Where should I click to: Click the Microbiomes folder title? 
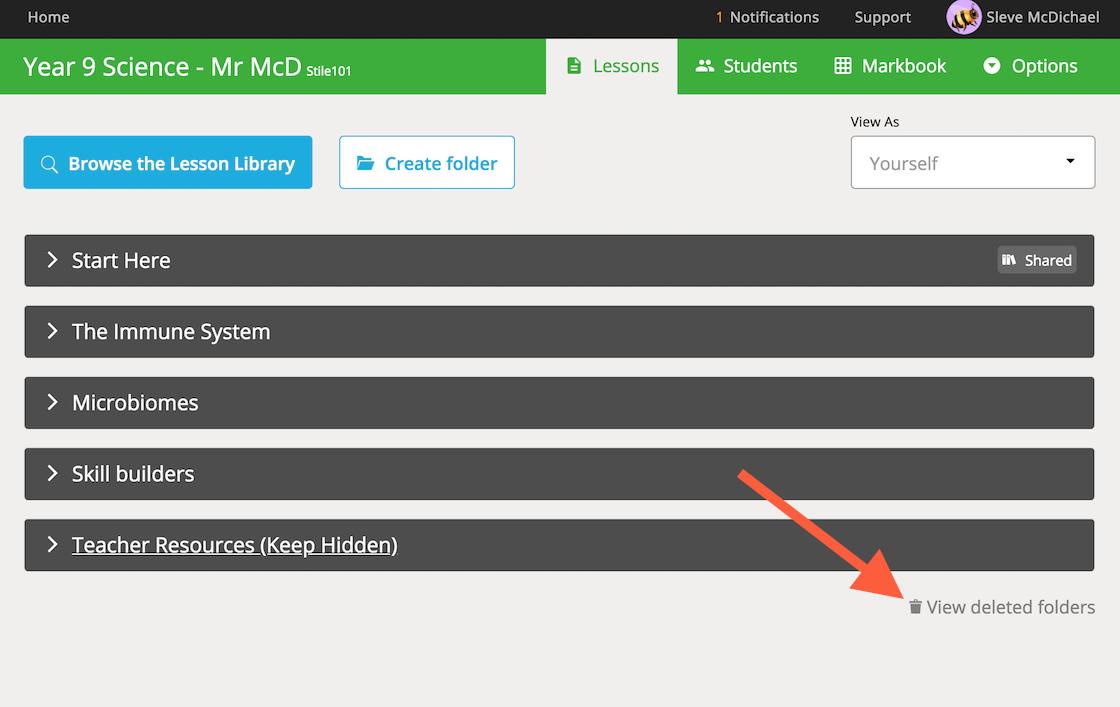click(135, 403)
